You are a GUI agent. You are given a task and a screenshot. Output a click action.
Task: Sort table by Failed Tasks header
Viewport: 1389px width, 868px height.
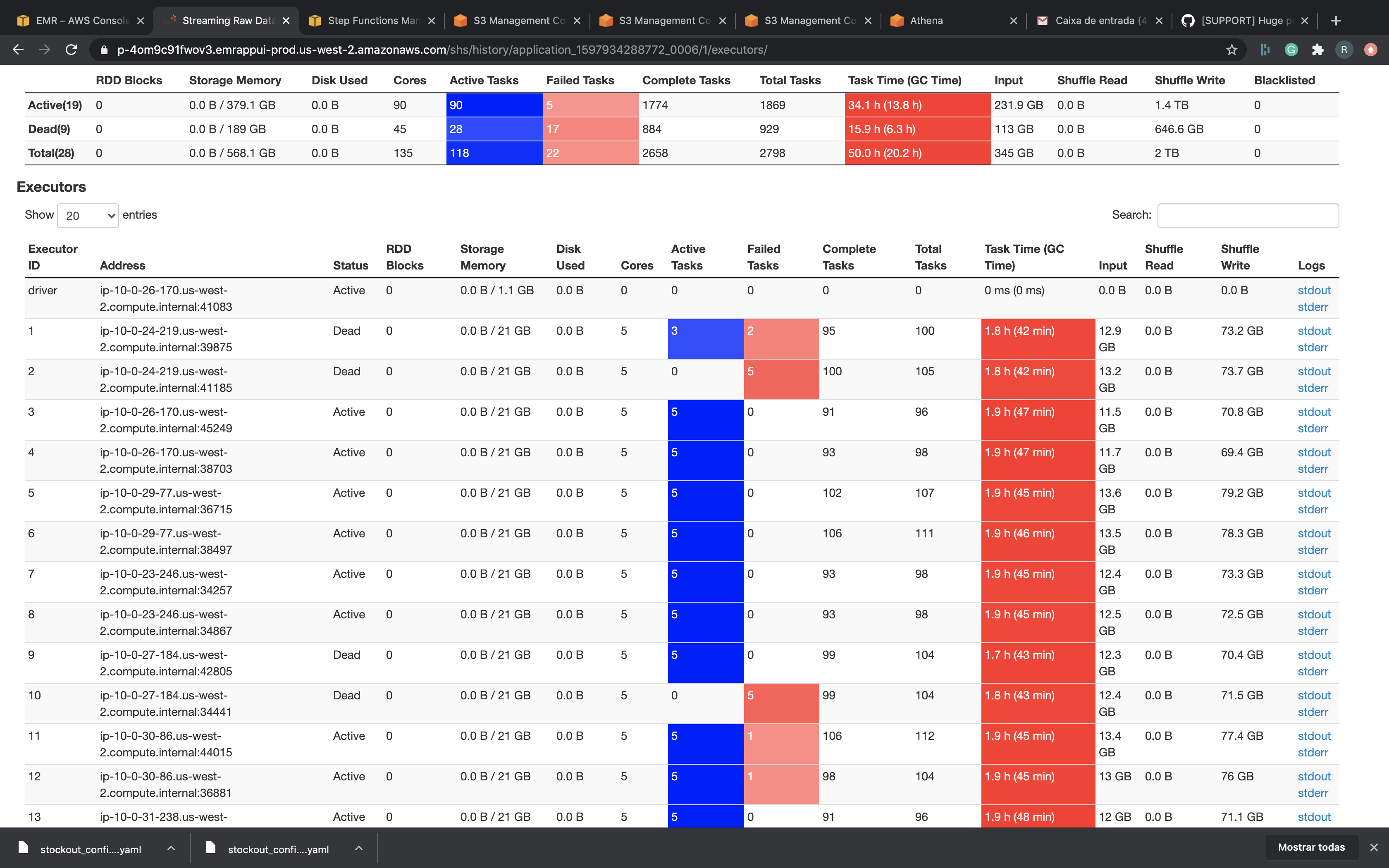(x=763, y=257)
